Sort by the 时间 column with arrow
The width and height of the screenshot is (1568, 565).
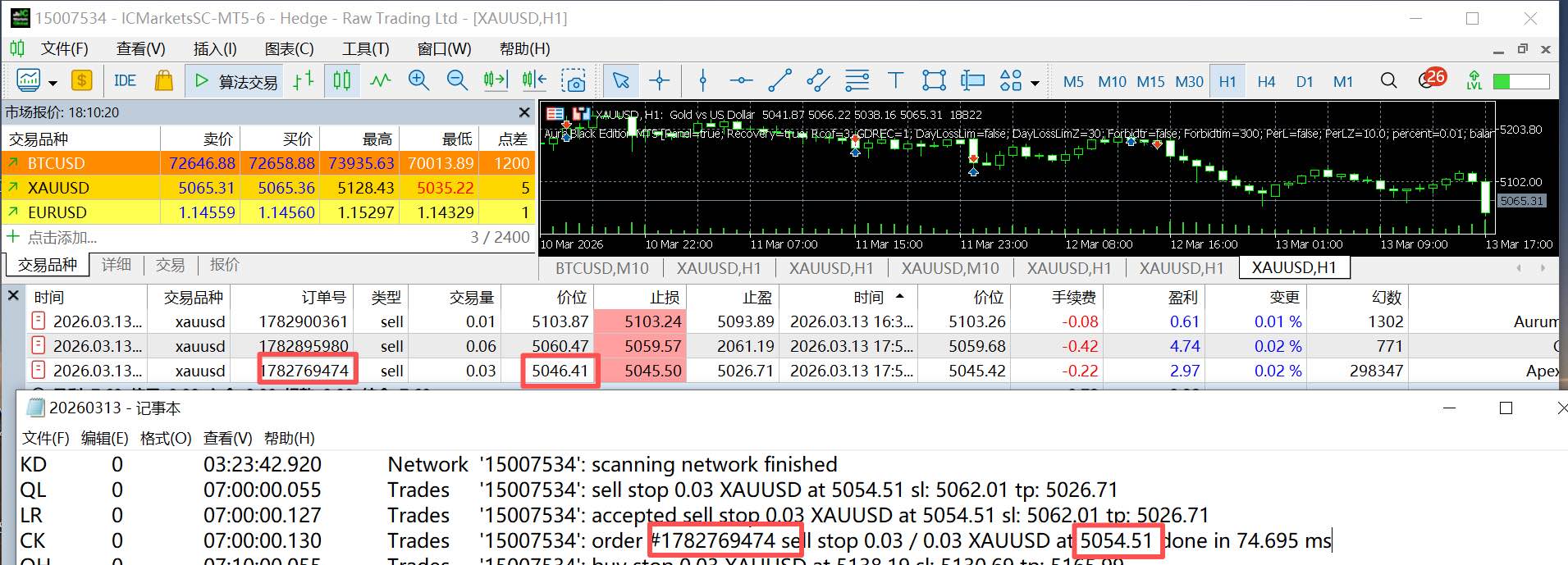click(x=875, y=297)
